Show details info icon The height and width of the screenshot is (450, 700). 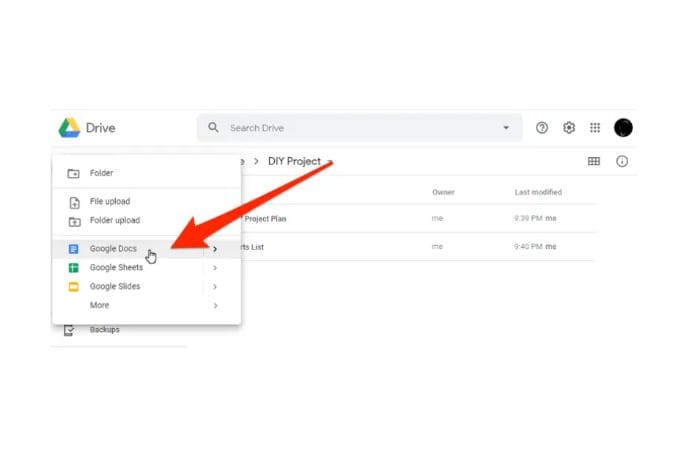click(x=622, y=161)
